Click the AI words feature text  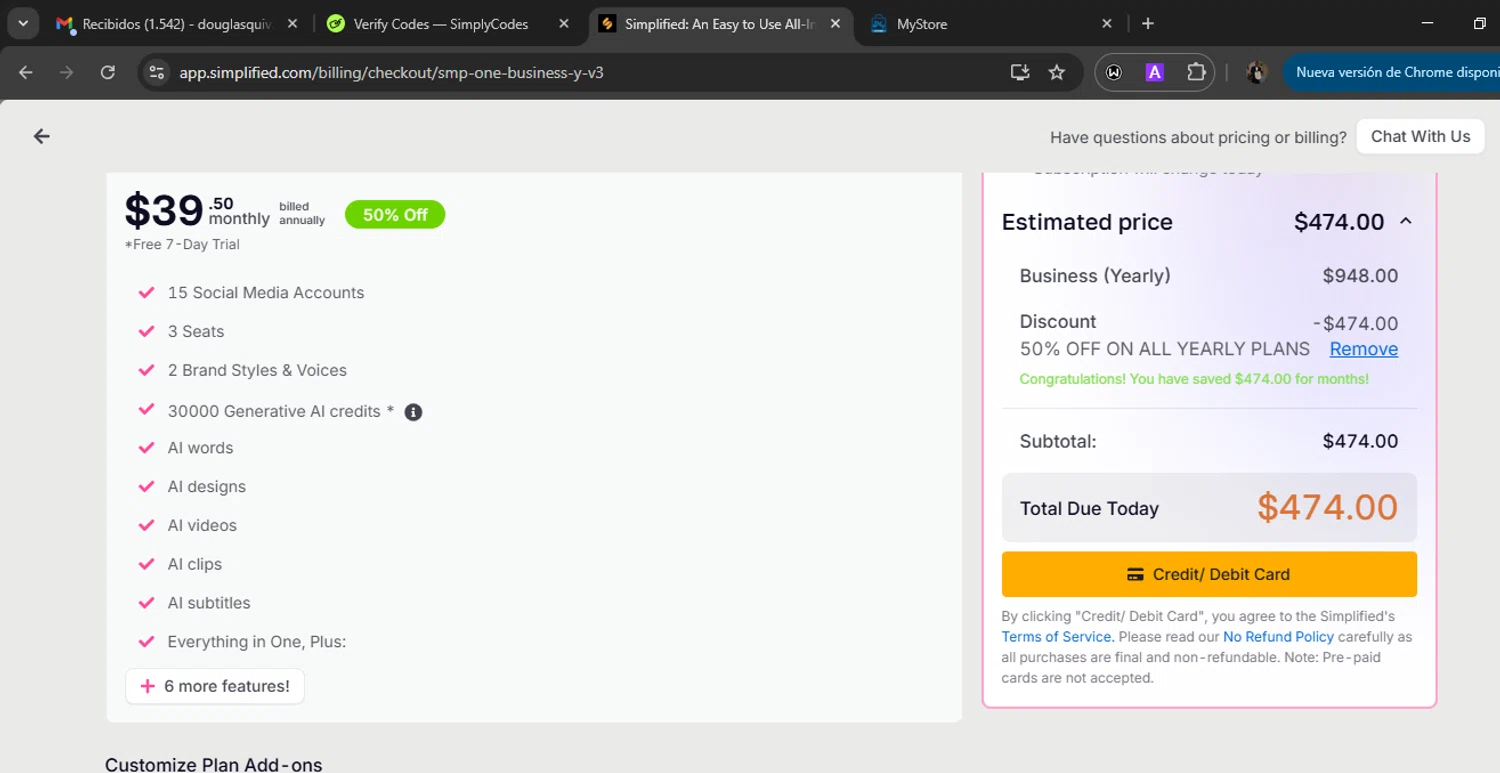[200, 448]
